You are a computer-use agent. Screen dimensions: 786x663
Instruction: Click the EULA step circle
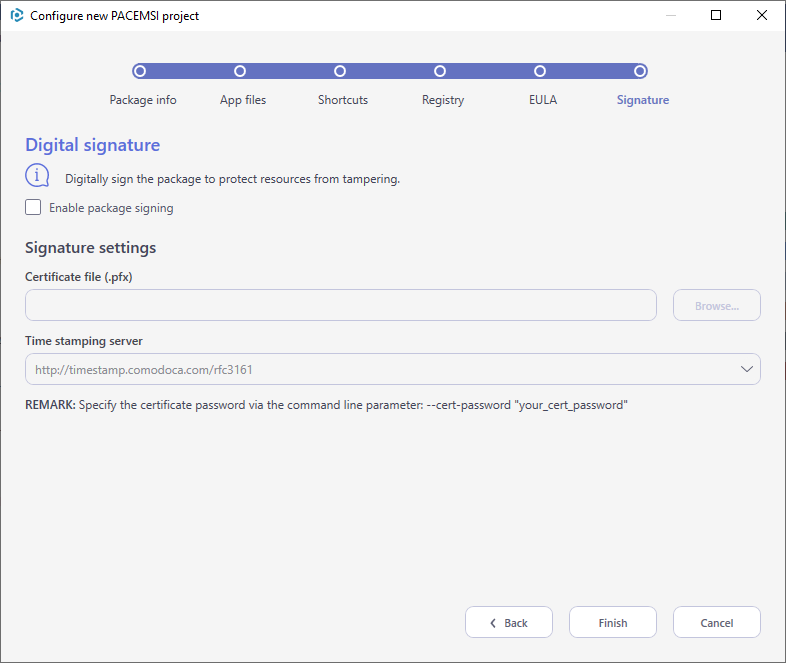(540, 71)
